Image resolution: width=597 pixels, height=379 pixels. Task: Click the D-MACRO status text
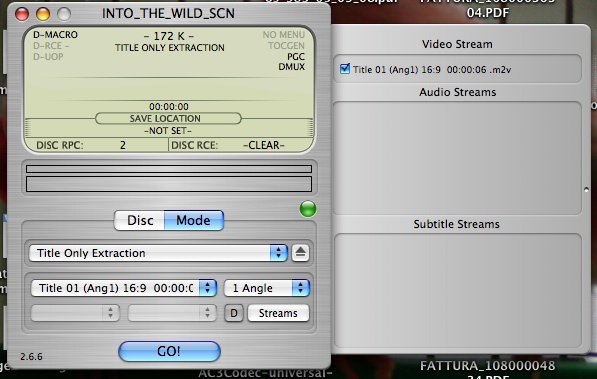pos(56,35)
